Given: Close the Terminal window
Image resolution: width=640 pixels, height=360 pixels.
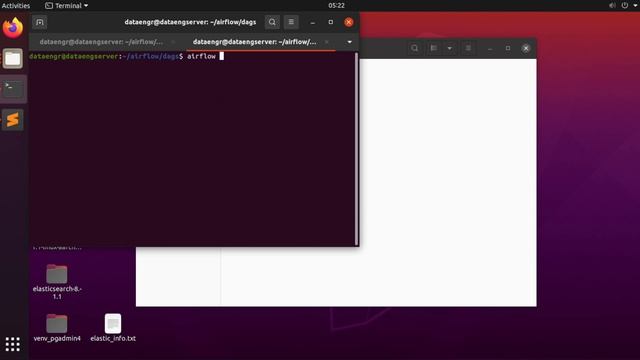Looking at the screenshot, I should point(349,22).
